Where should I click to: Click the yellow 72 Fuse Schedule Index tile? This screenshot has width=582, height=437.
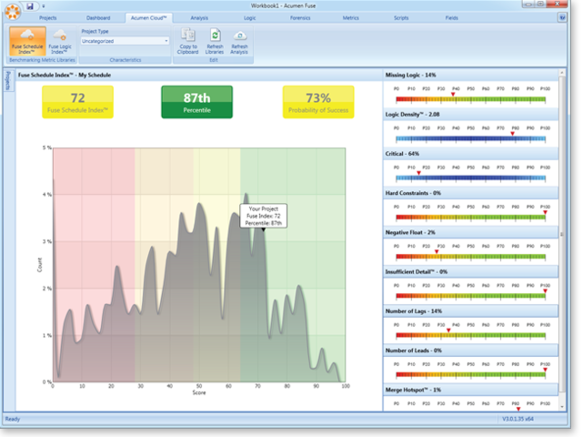tap(78, 102)
